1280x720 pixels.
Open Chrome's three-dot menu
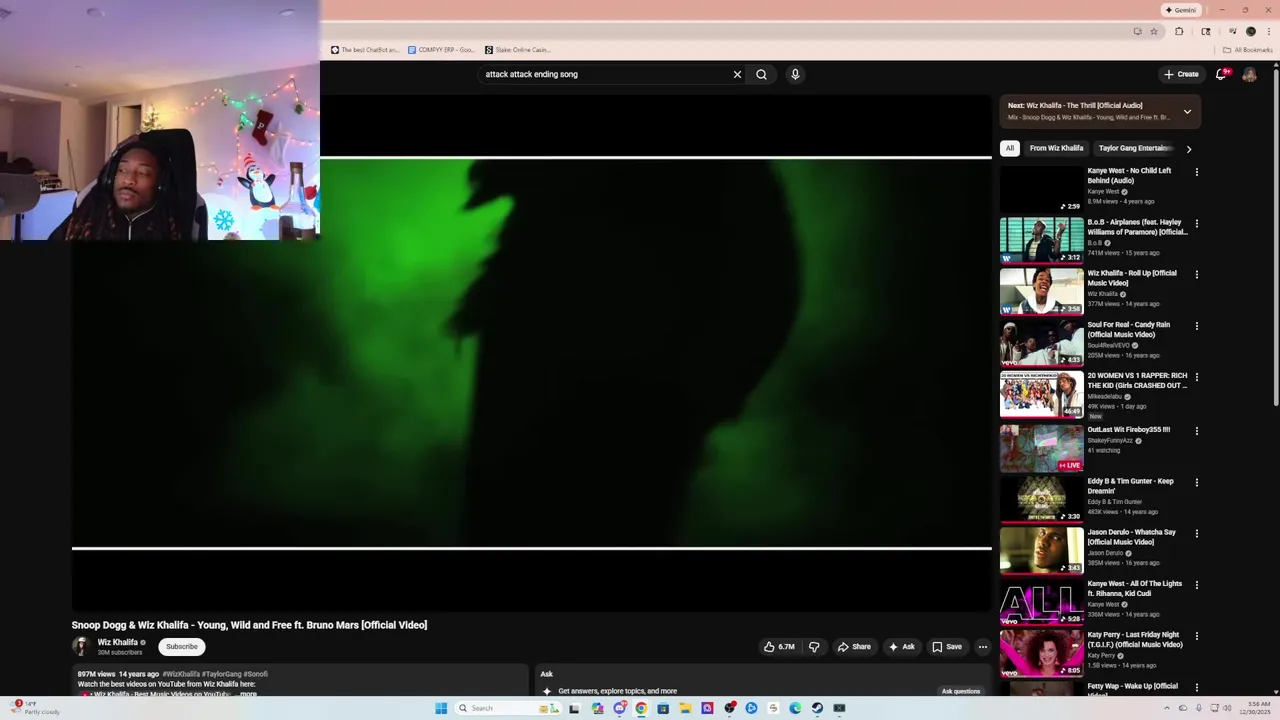[1269, 31]
